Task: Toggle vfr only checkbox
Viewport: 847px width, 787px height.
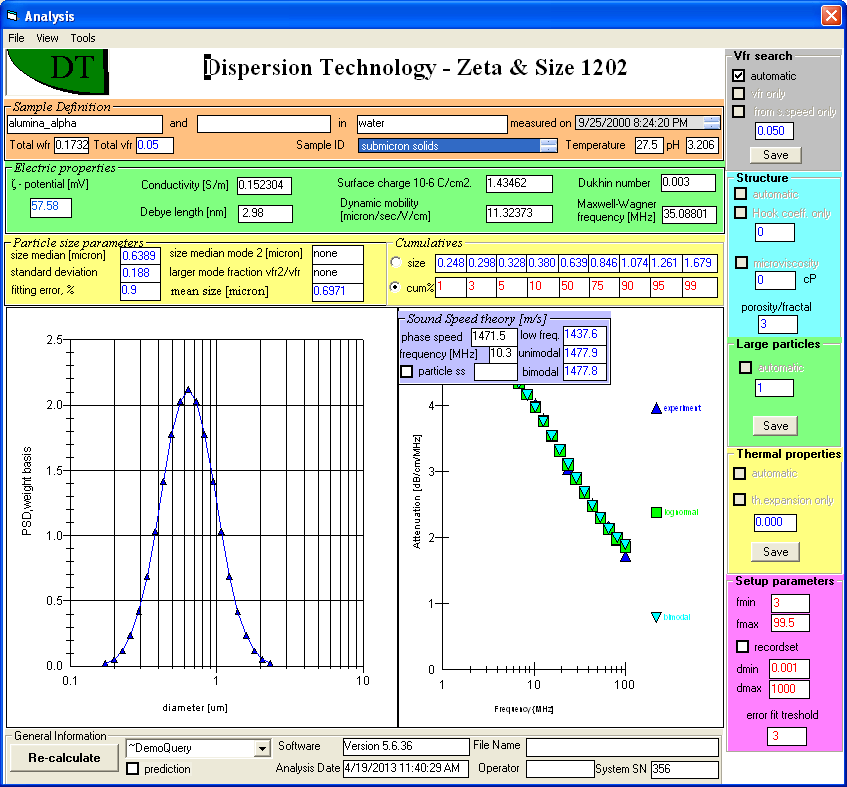Action: click(738, 93)
